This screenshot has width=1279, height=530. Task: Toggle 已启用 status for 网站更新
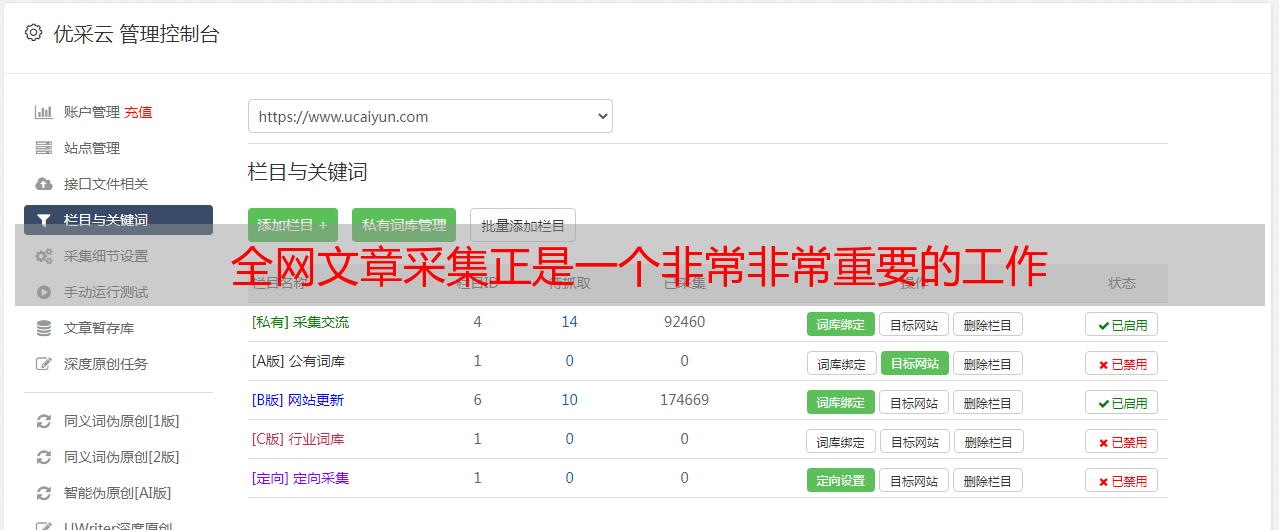point(1122,402)
